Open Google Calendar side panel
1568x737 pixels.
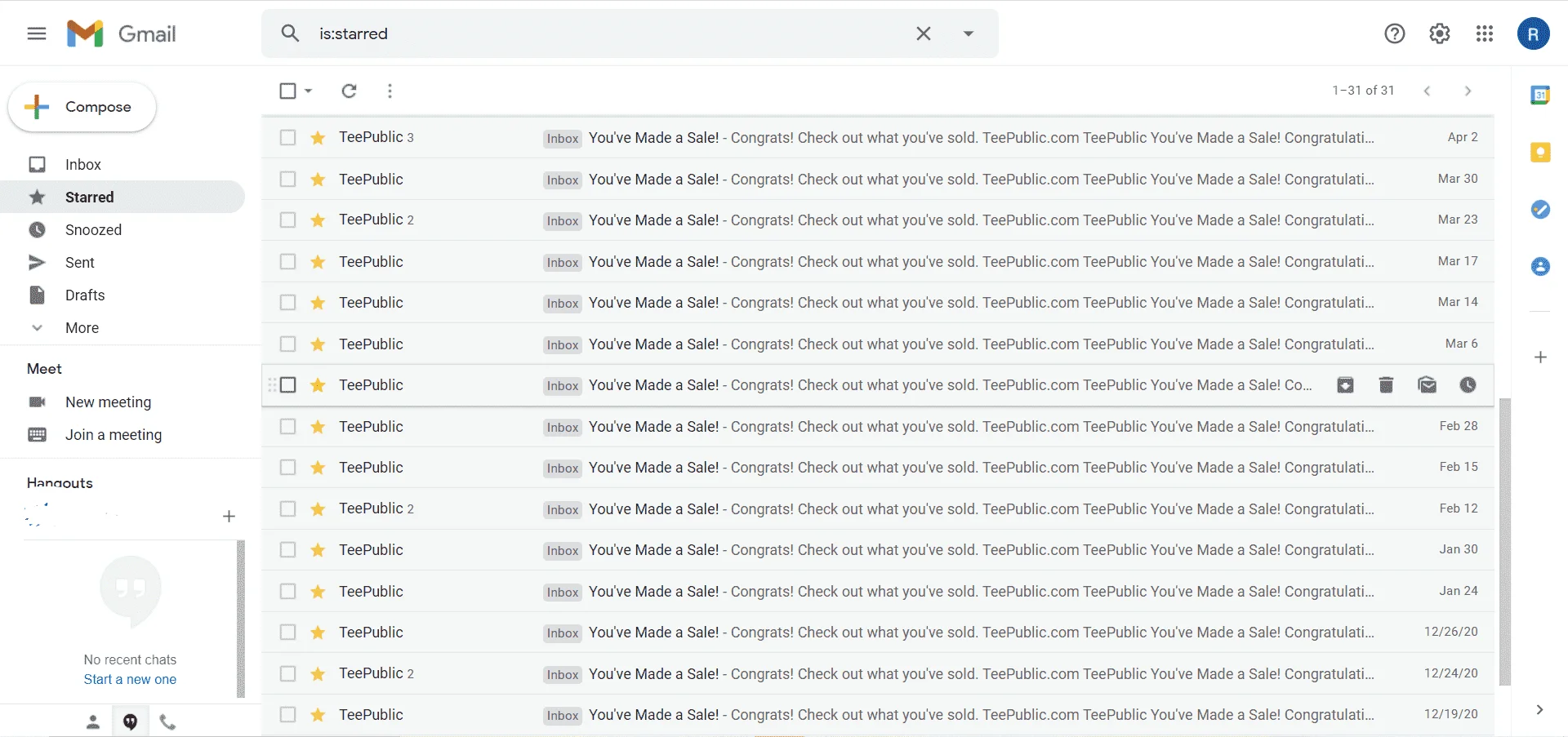[x=1540, y=95]
